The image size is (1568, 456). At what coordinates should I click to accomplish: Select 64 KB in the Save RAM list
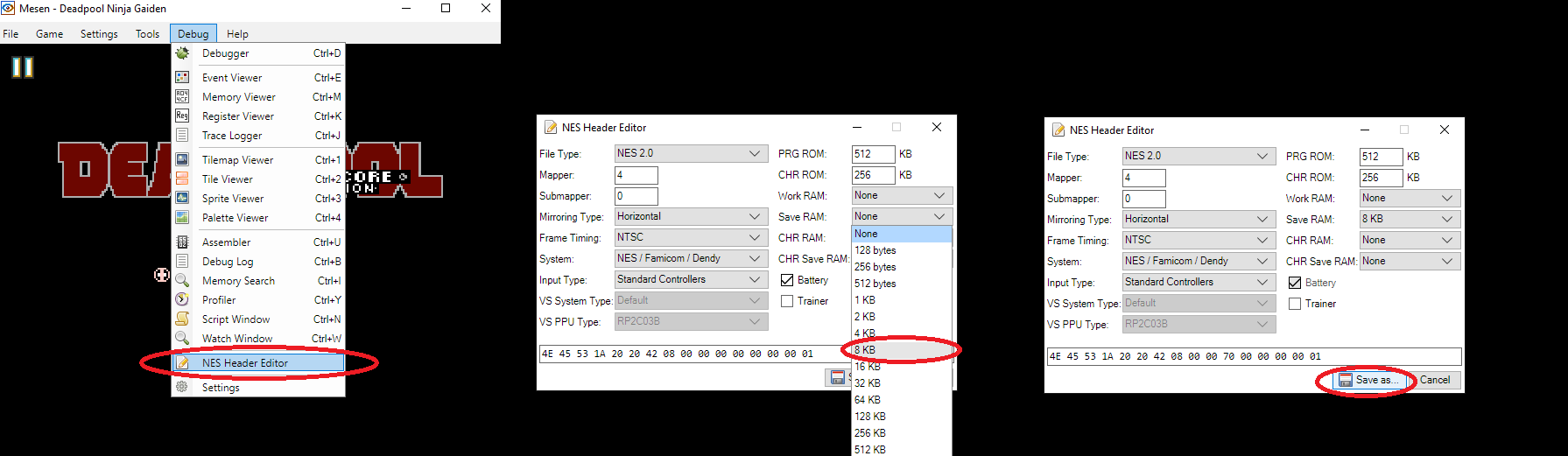(902, 400)
